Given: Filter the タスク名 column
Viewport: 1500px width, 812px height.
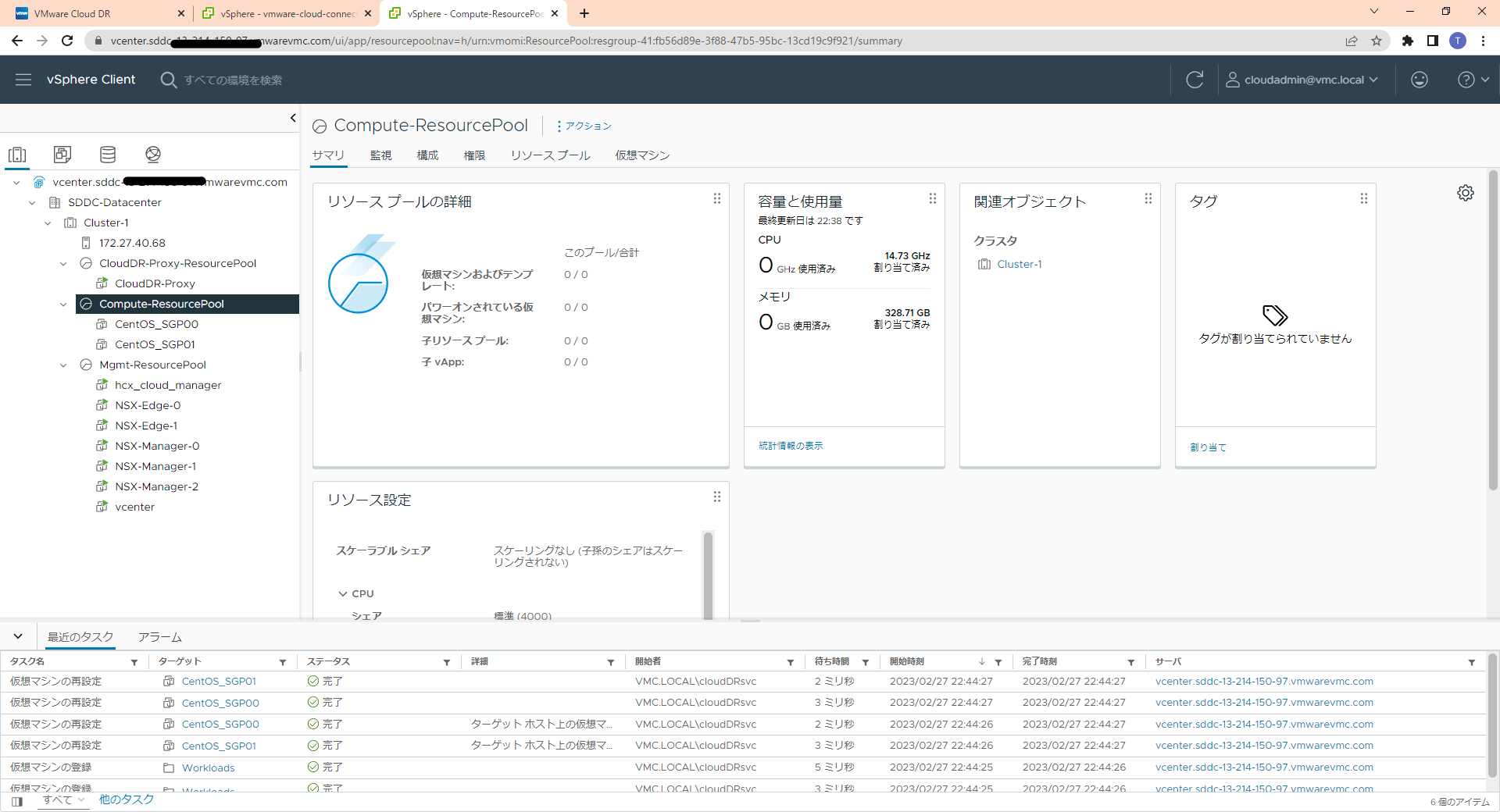Looking at the screenshot, I should (x=134, y=662).
